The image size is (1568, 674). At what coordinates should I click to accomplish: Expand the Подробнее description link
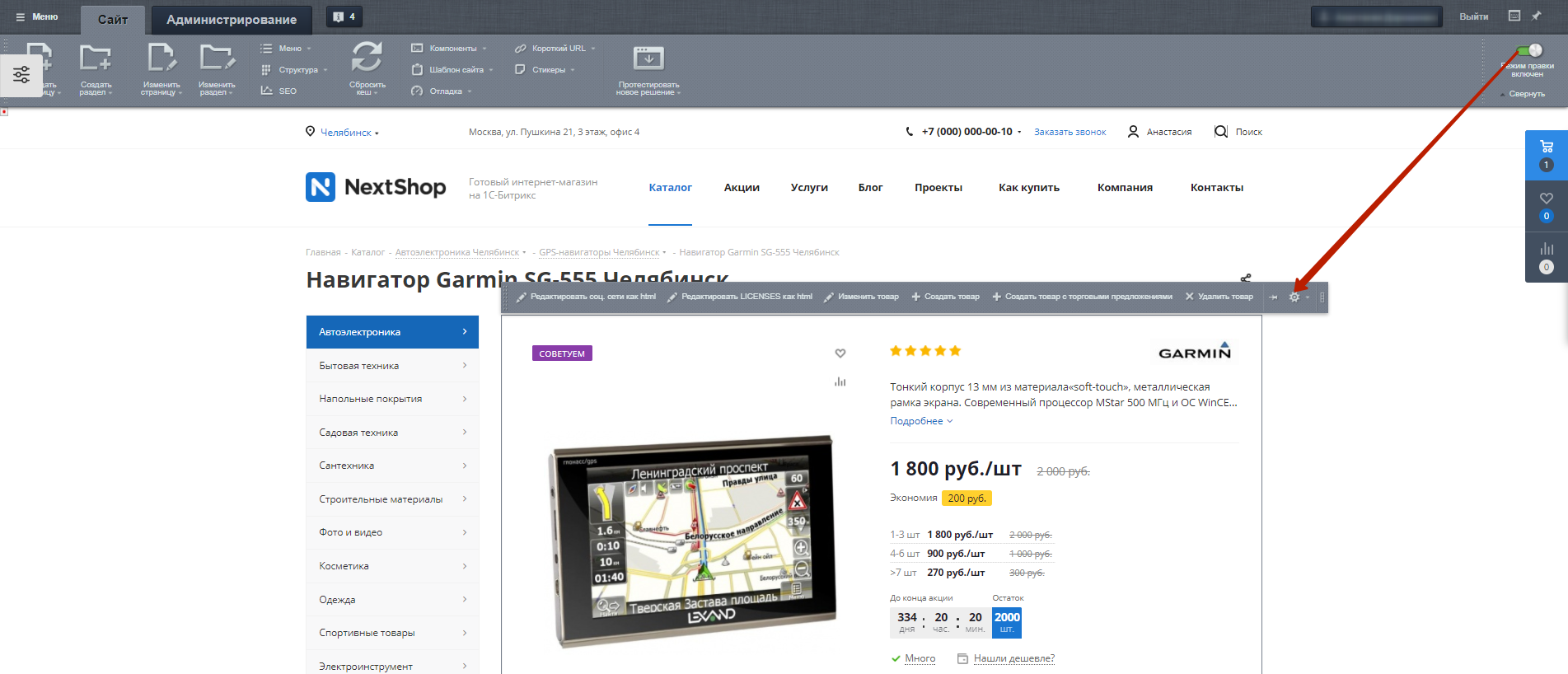[921, 421]
